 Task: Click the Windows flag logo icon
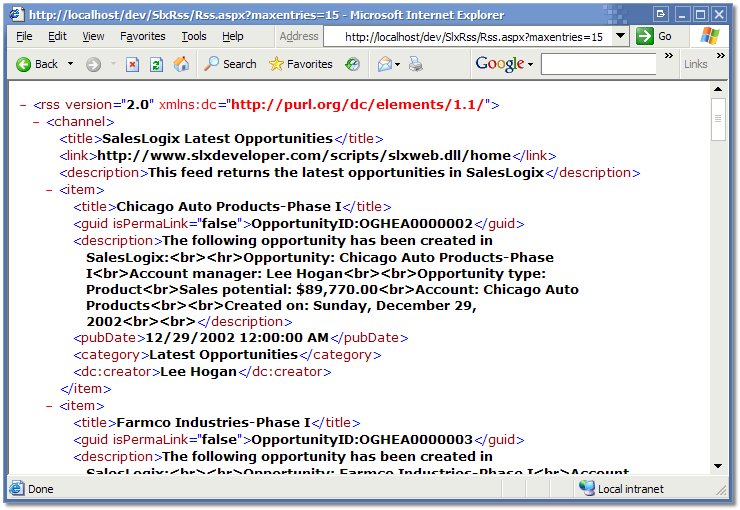[x=709, y=36]
